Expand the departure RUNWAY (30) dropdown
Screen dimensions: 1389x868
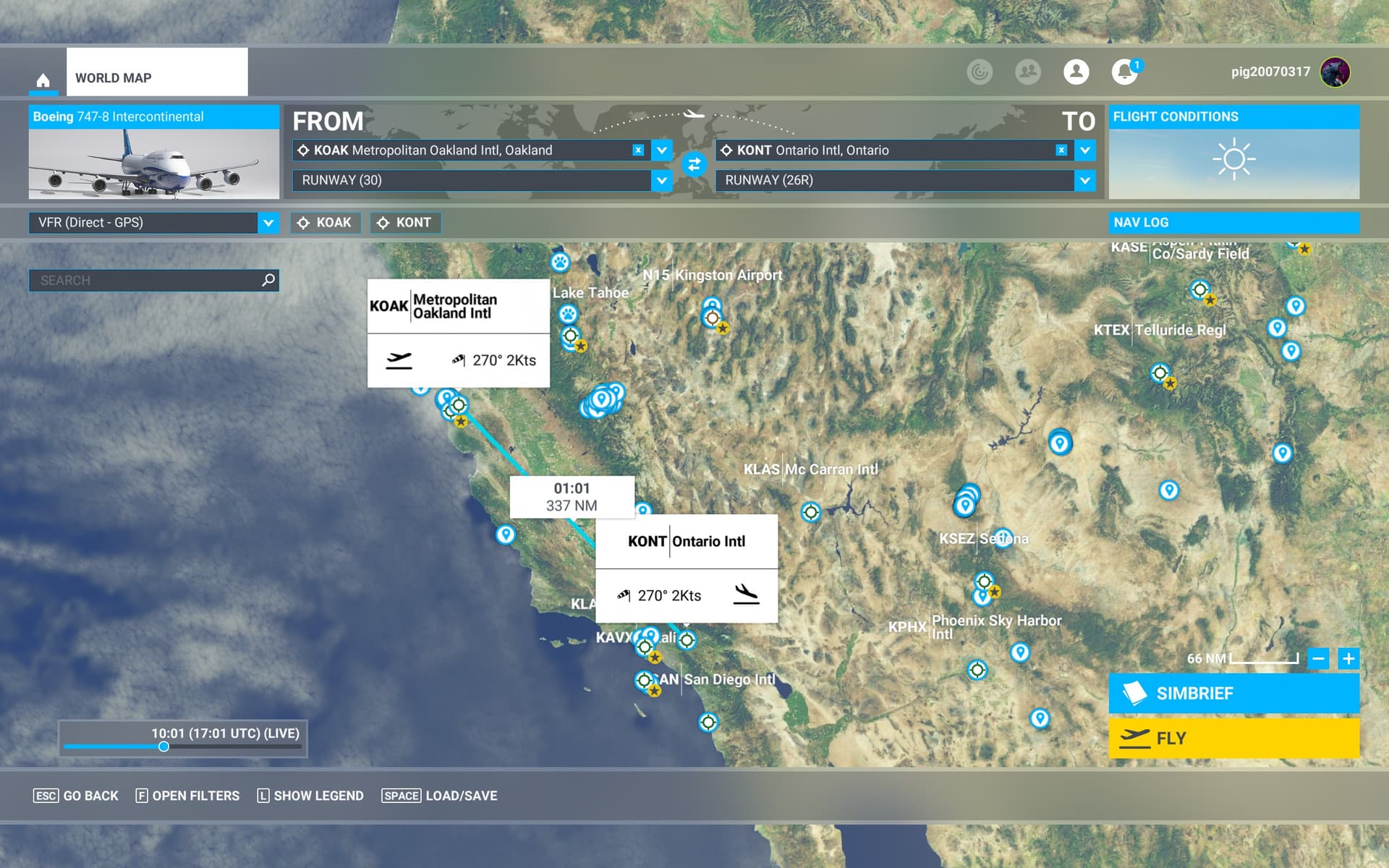point(661,180)
